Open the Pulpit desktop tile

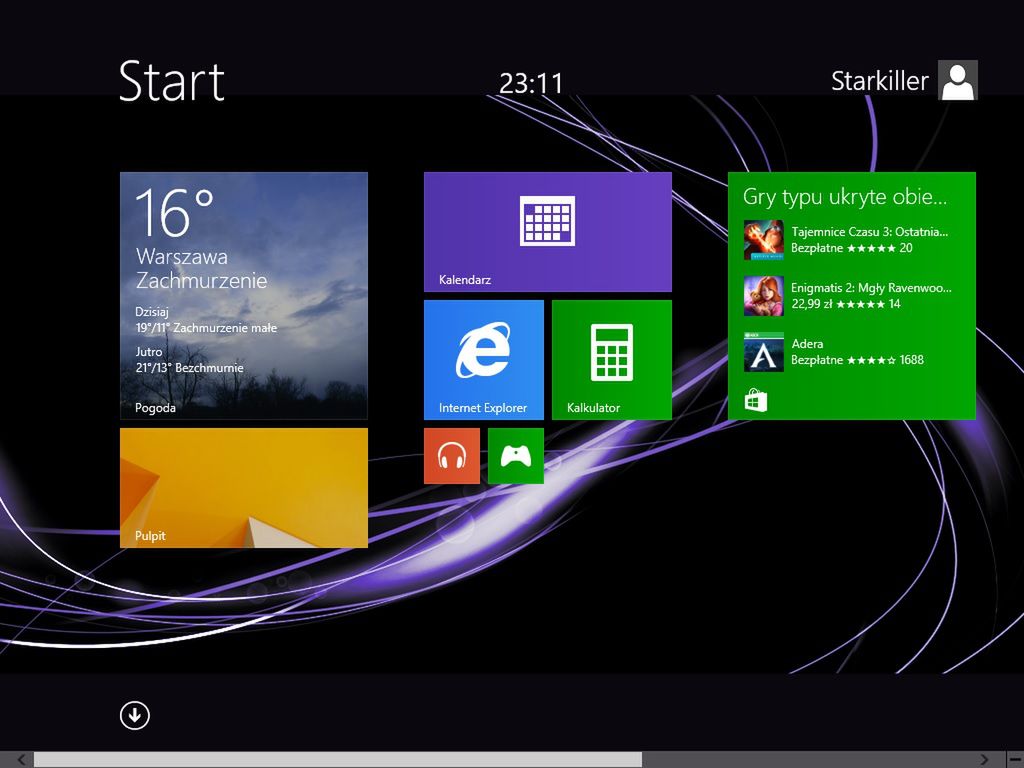pos(244,488)
